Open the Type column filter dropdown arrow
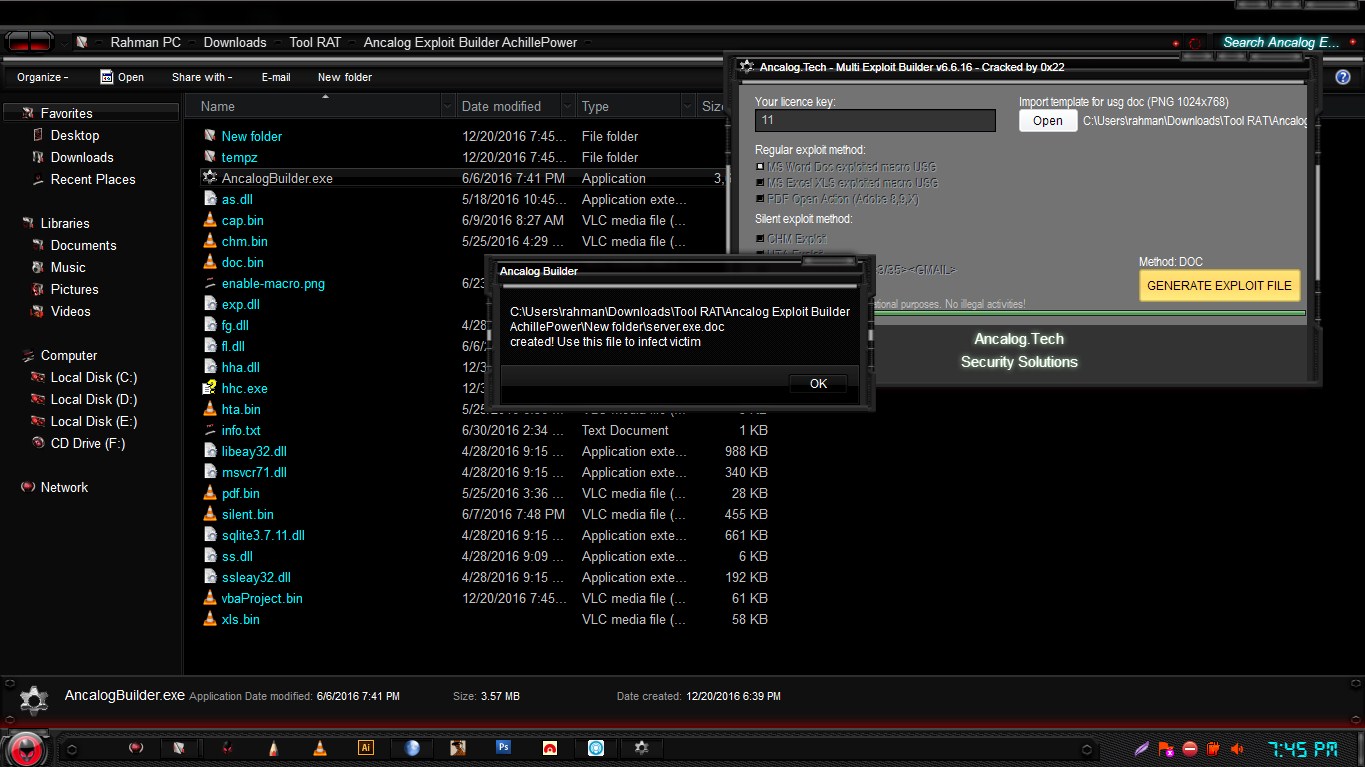The height and width of the screenshot is (767, 1365). pyautogui.click(x=688, y=106)
